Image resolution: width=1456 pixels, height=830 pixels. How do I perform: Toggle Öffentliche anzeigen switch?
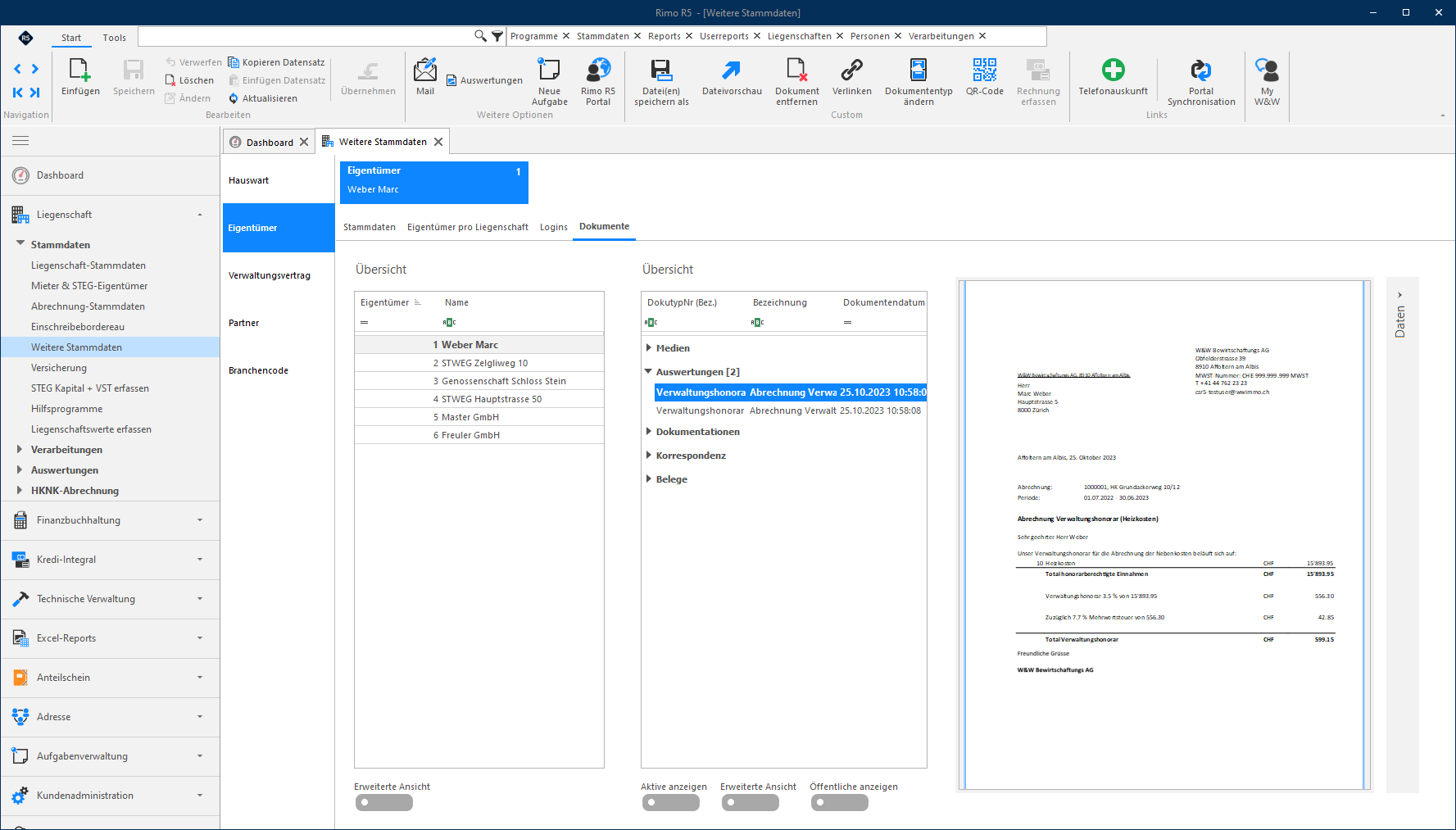point(839,803)
